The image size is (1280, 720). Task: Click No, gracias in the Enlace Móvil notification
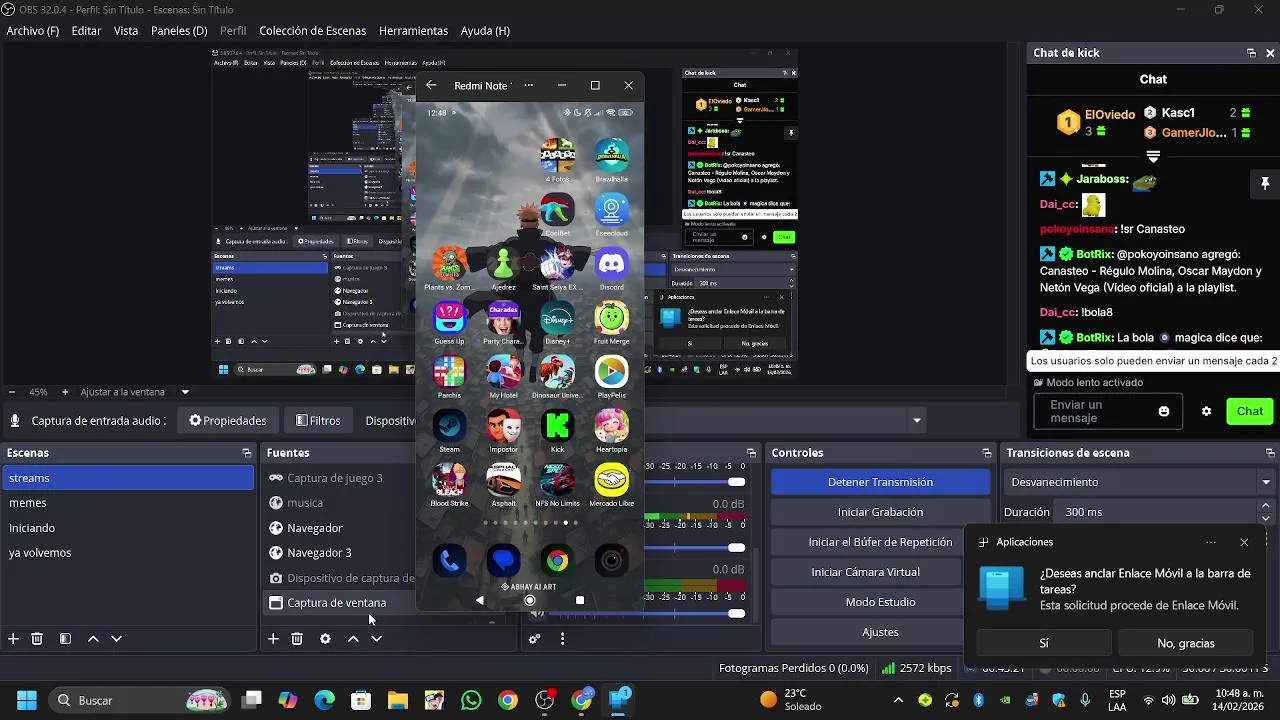[x=1186, y=643]
